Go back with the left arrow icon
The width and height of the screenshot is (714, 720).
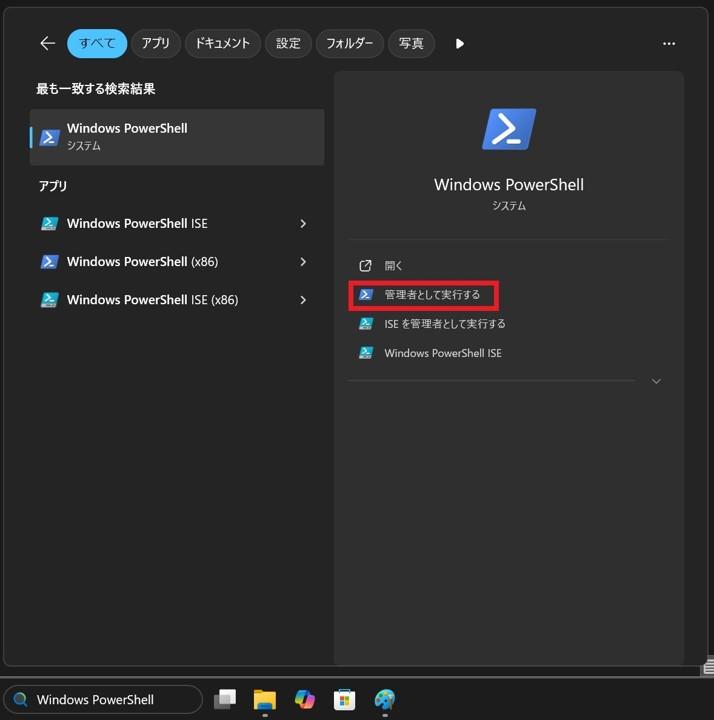point(47,44)
